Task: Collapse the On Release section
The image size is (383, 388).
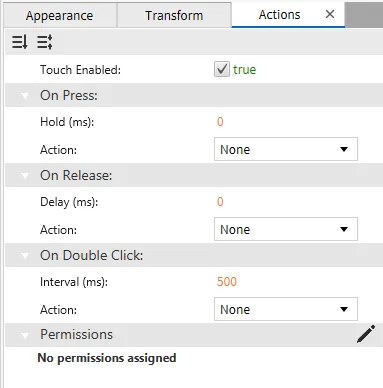Action: click(x=25, y=176)
